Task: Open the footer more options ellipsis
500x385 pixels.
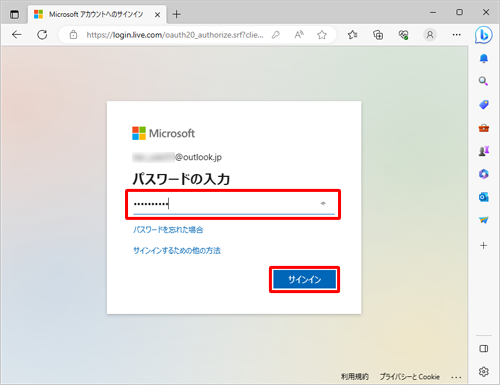Action: click(x=456, y=377)
